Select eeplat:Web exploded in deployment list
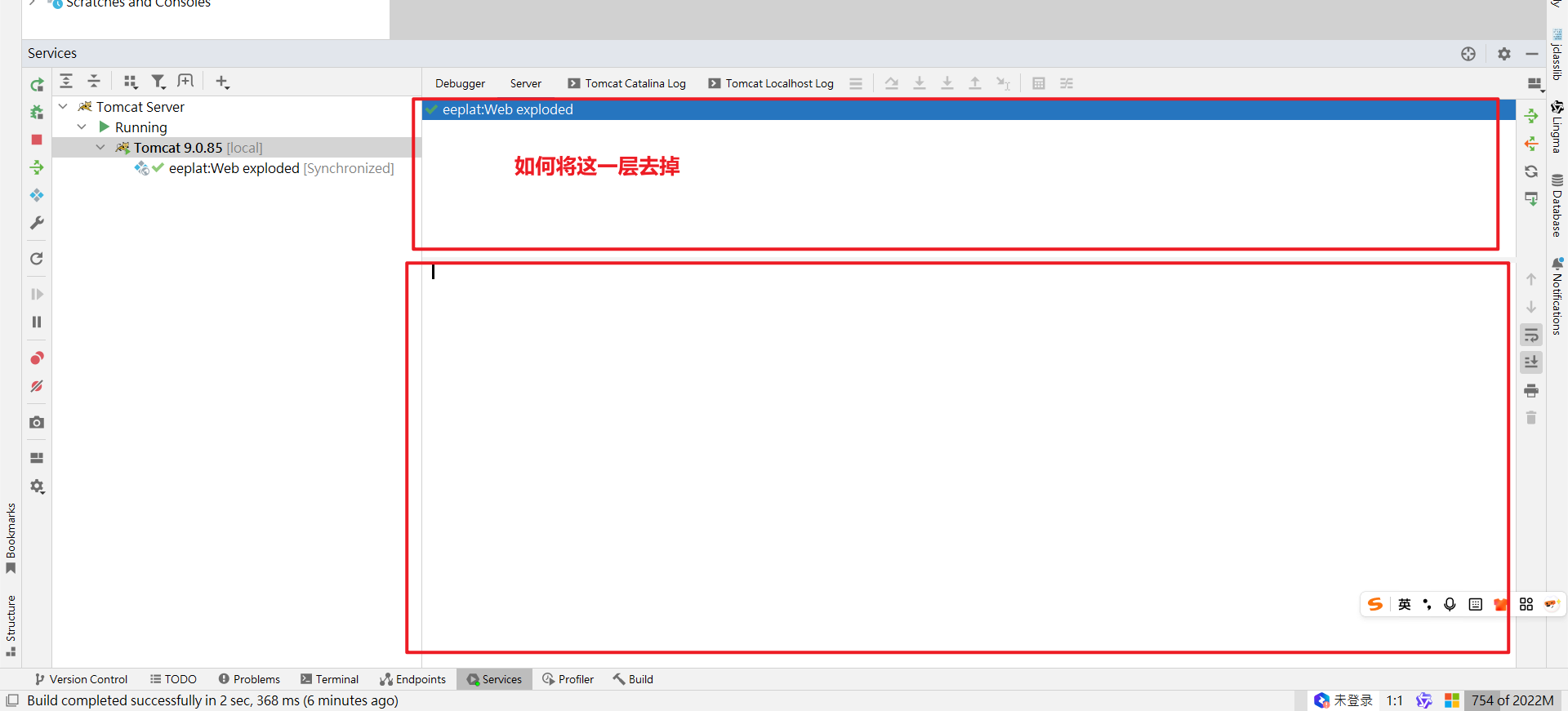Screen dimensions: 1568x711 969,109
